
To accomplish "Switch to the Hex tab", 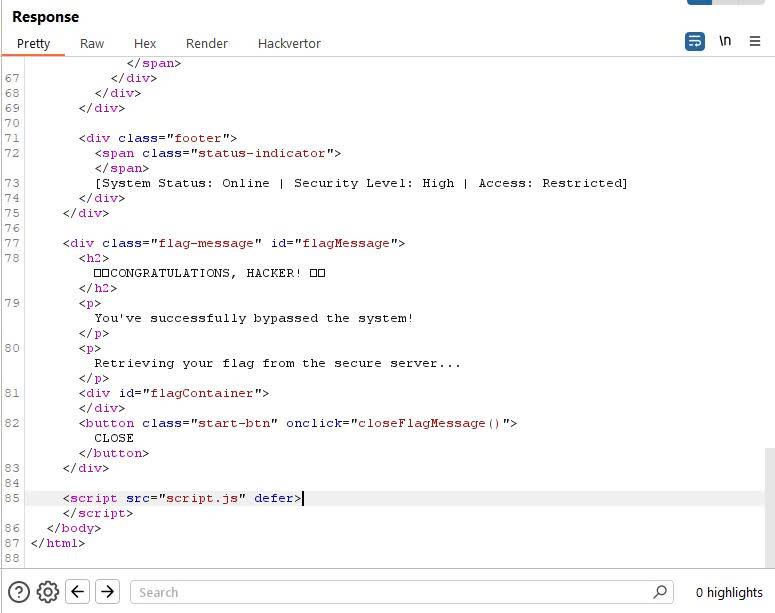I will 145,44.
